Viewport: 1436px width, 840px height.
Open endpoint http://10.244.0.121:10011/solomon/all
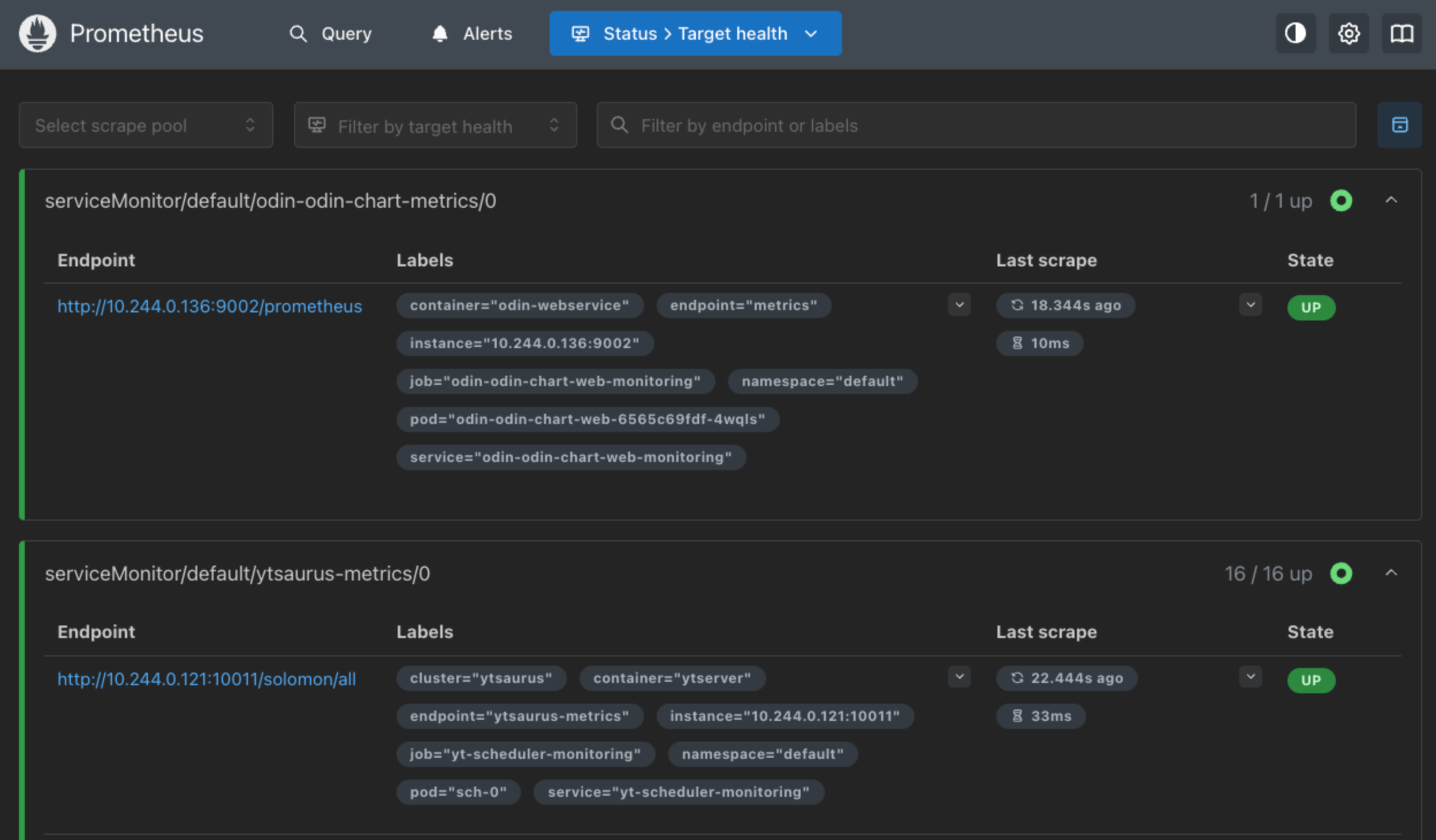[206, 678]
